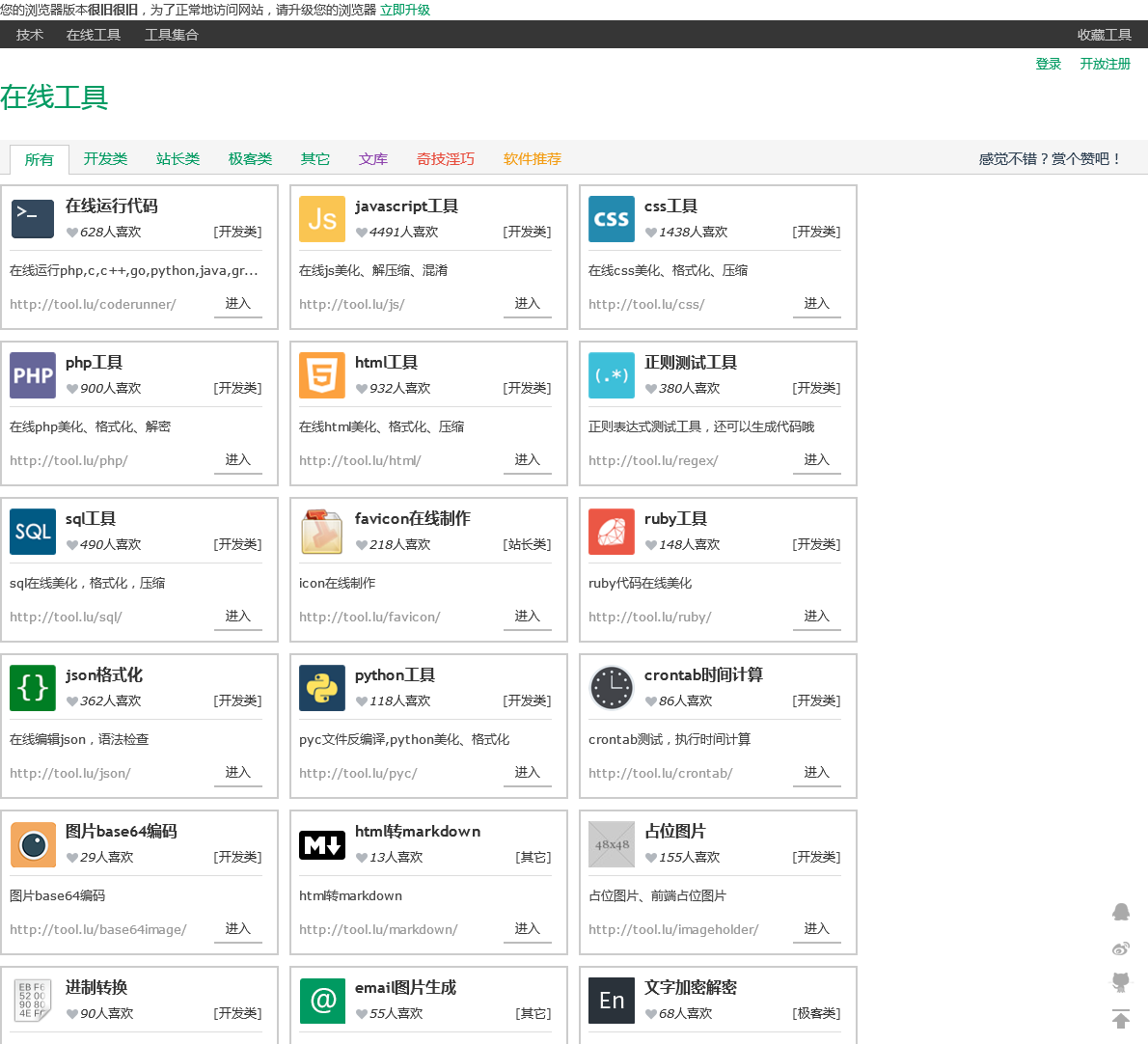Switch to the 站长类 tab
The image size is (1148, 1044).
coord(178,159)
